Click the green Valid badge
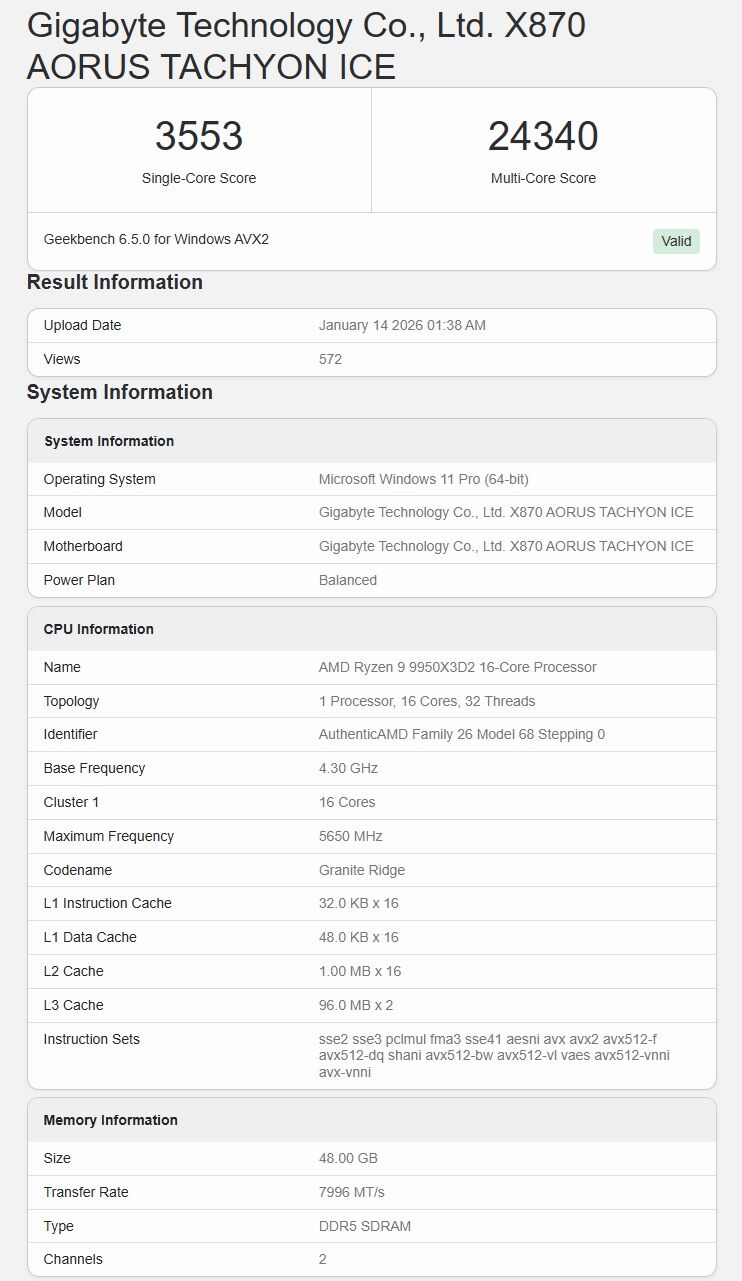 pyautogui.click(x=676, y=241)
